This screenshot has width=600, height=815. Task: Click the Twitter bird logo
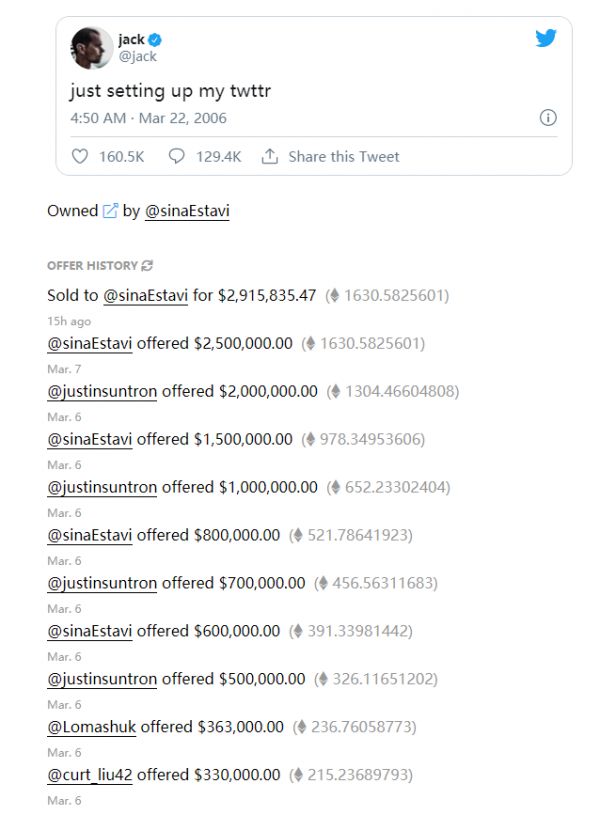(545, 39)
